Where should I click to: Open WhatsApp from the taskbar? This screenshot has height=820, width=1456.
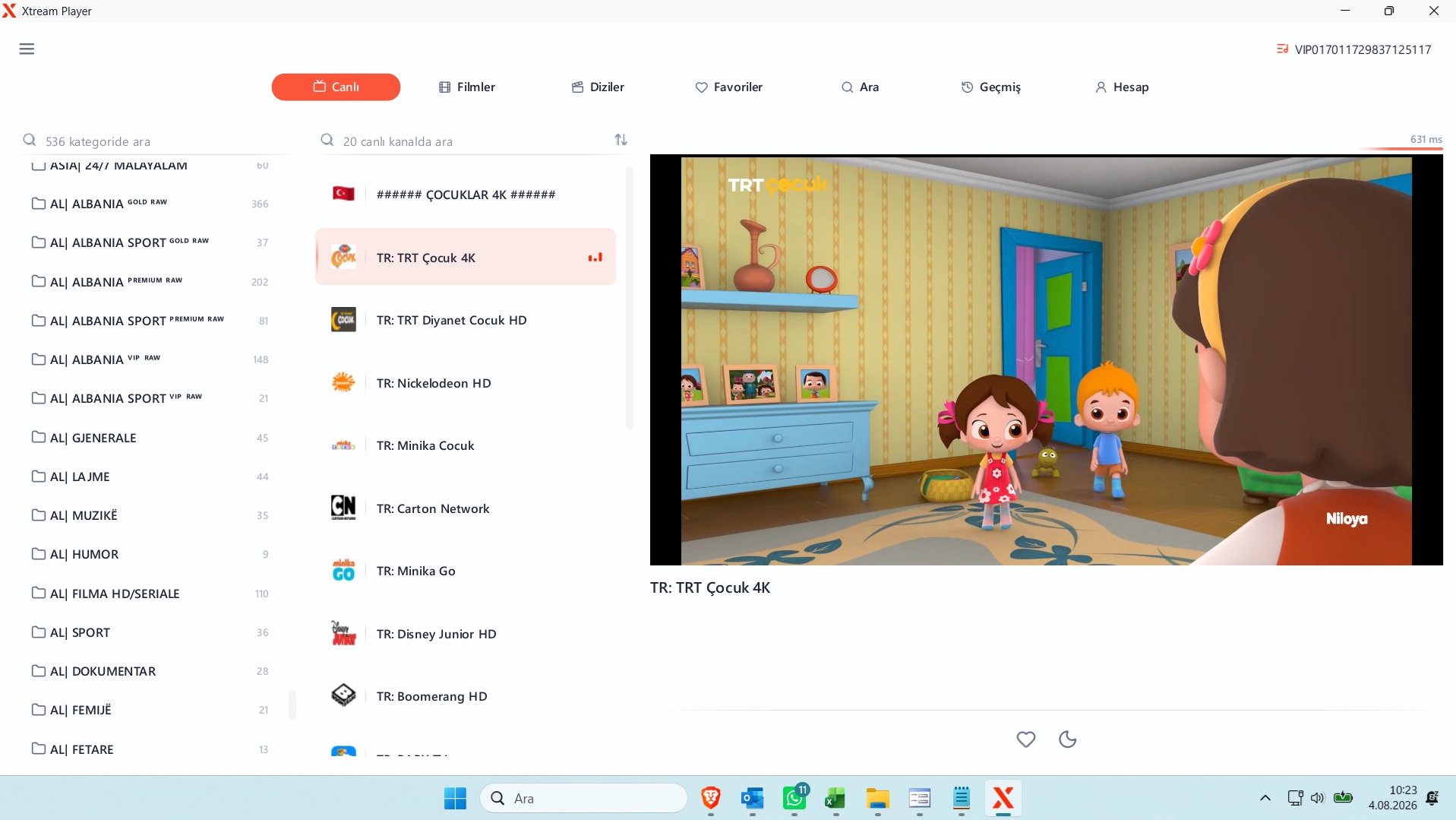[x=794, y=799]
